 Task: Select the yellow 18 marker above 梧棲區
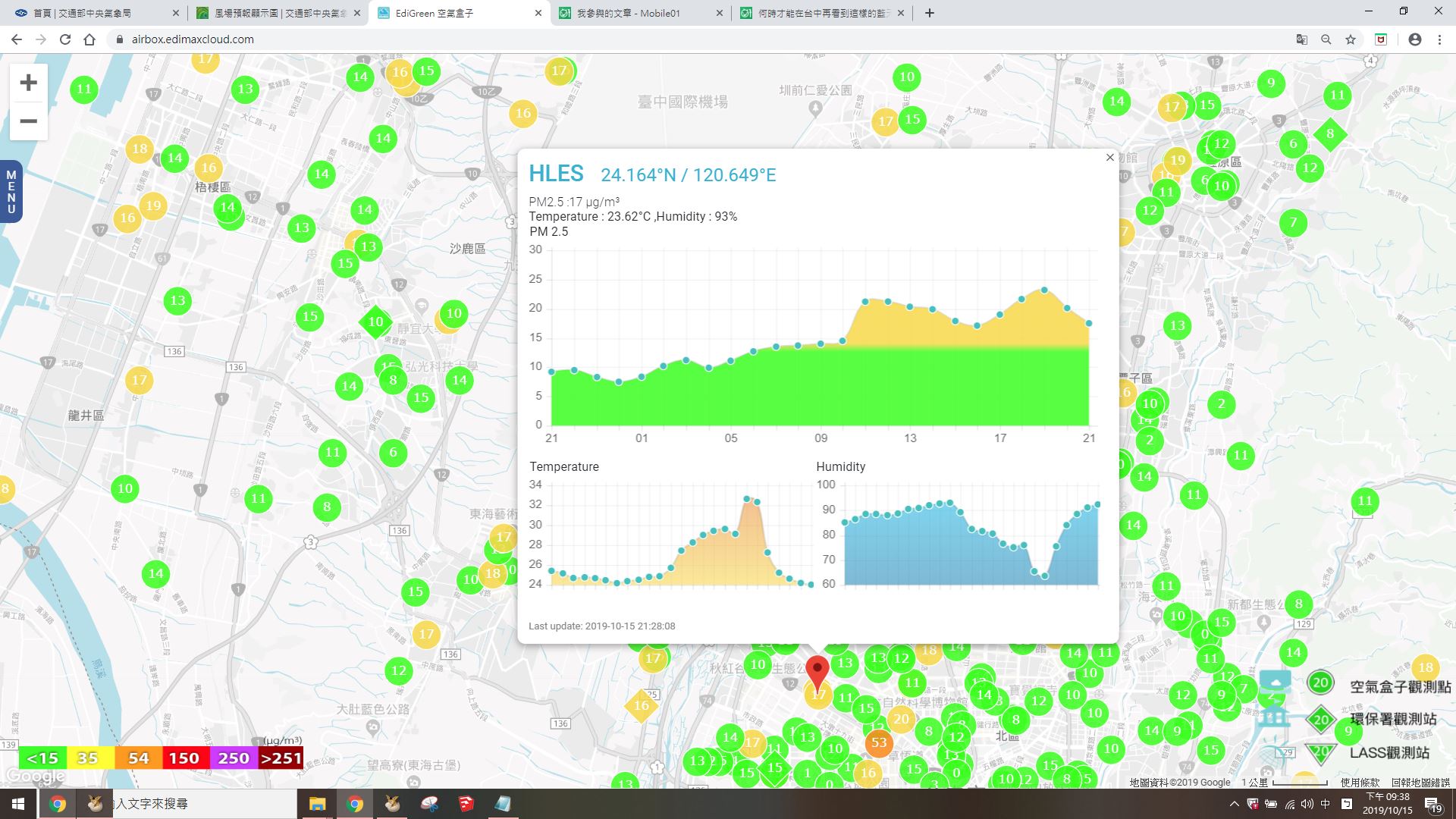click(140, 149)
